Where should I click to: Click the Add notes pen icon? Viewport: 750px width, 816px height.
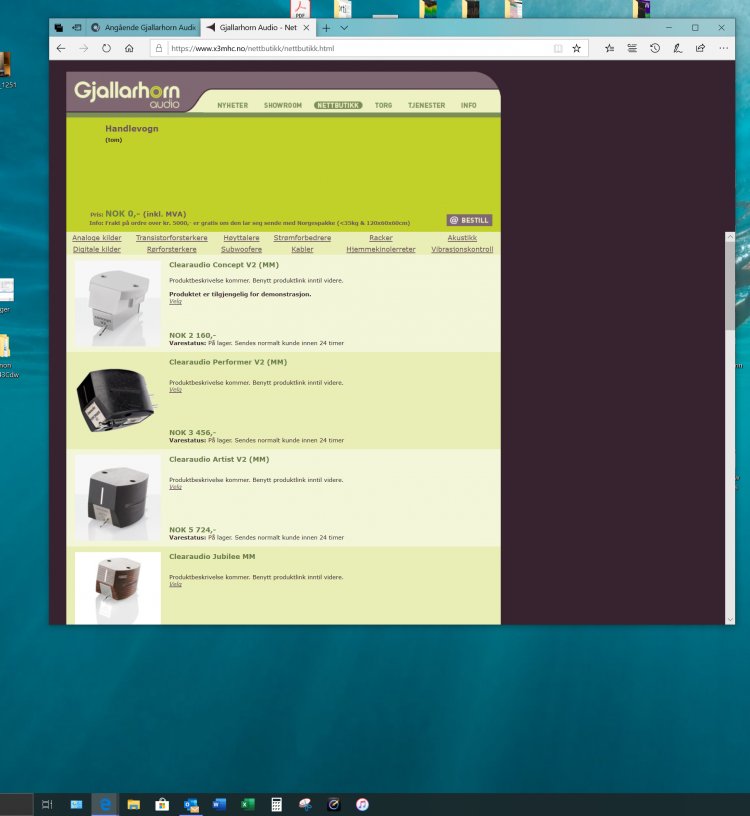678,48
